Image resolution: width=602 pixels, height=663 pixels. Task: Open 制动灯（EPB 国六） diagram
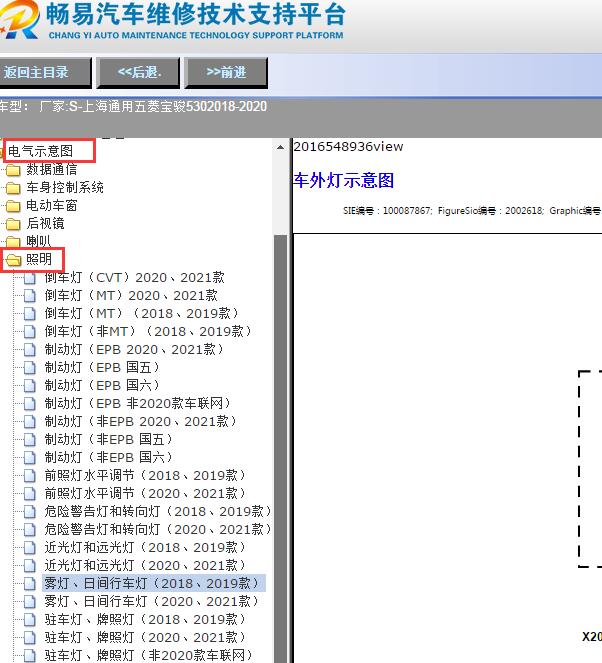click(102, 385)
